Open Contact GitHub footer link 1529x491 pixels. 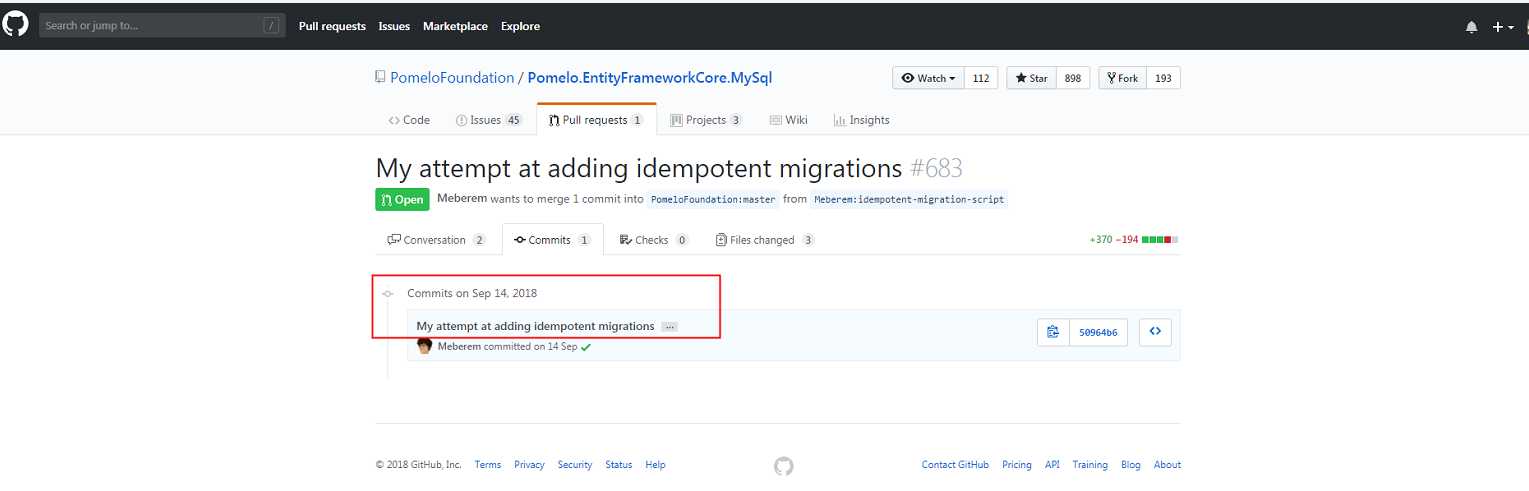point(955,465)
